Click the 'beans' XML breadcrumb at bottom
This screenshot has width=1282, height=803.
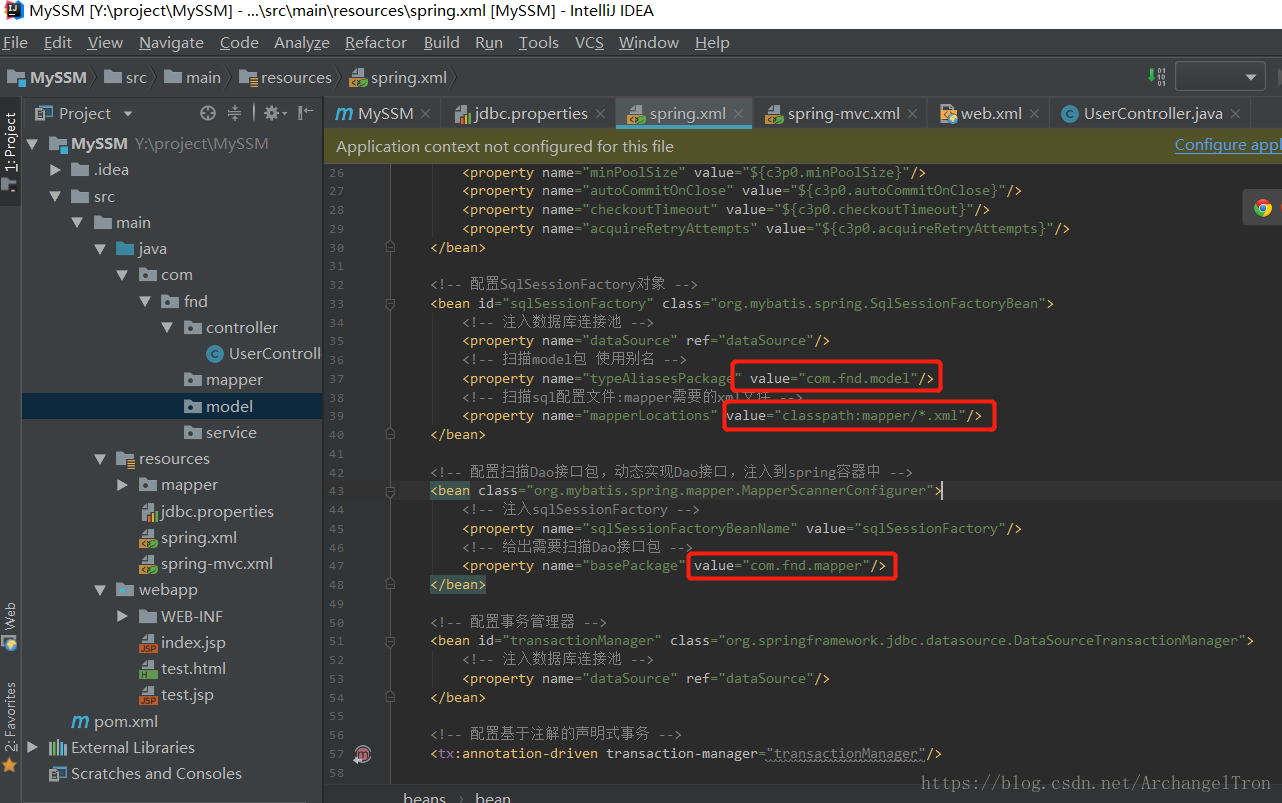click(x=424, y=797)
